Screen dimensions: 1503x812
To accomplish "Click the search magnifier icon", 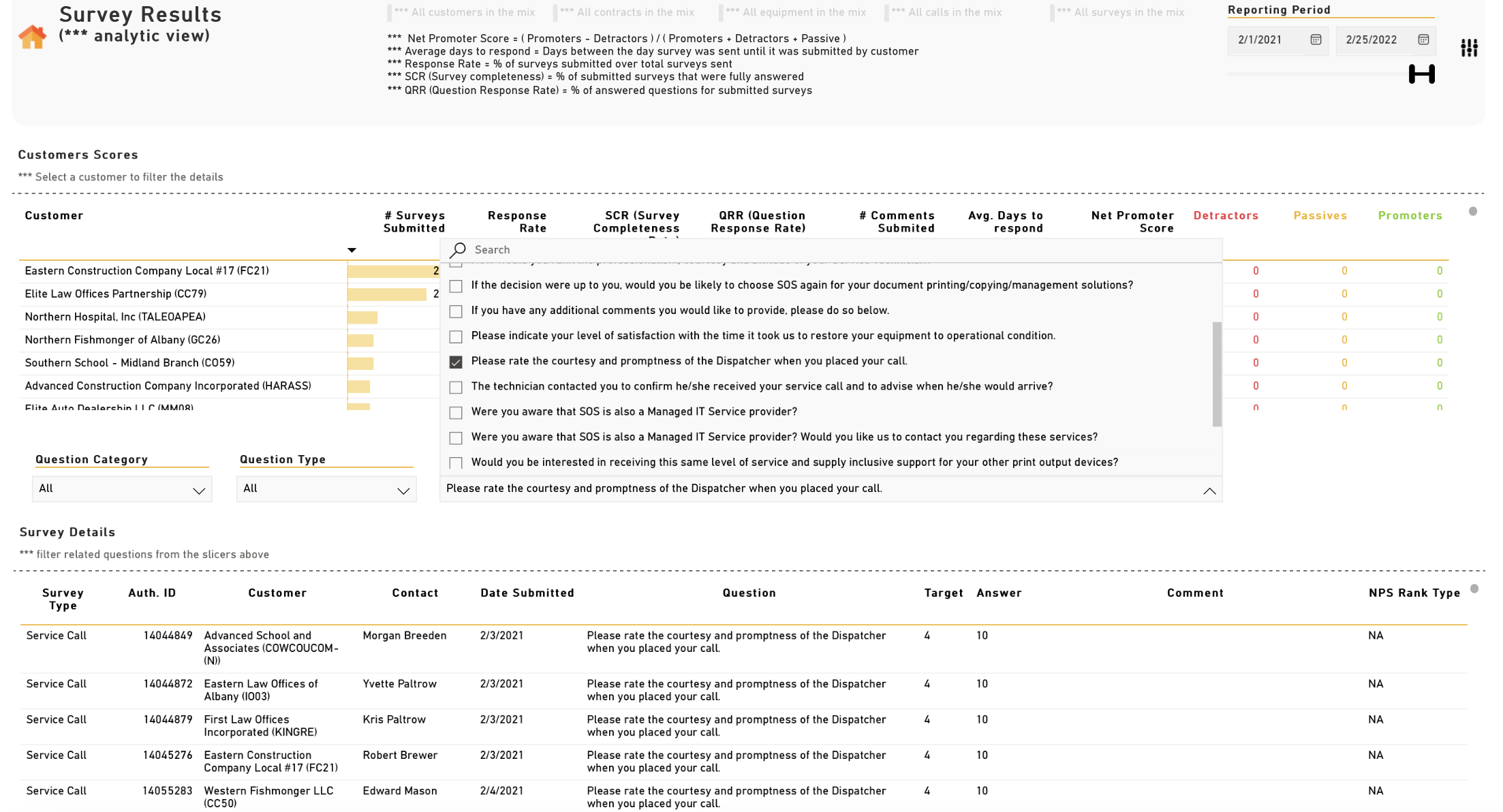I will click(458, 250).
